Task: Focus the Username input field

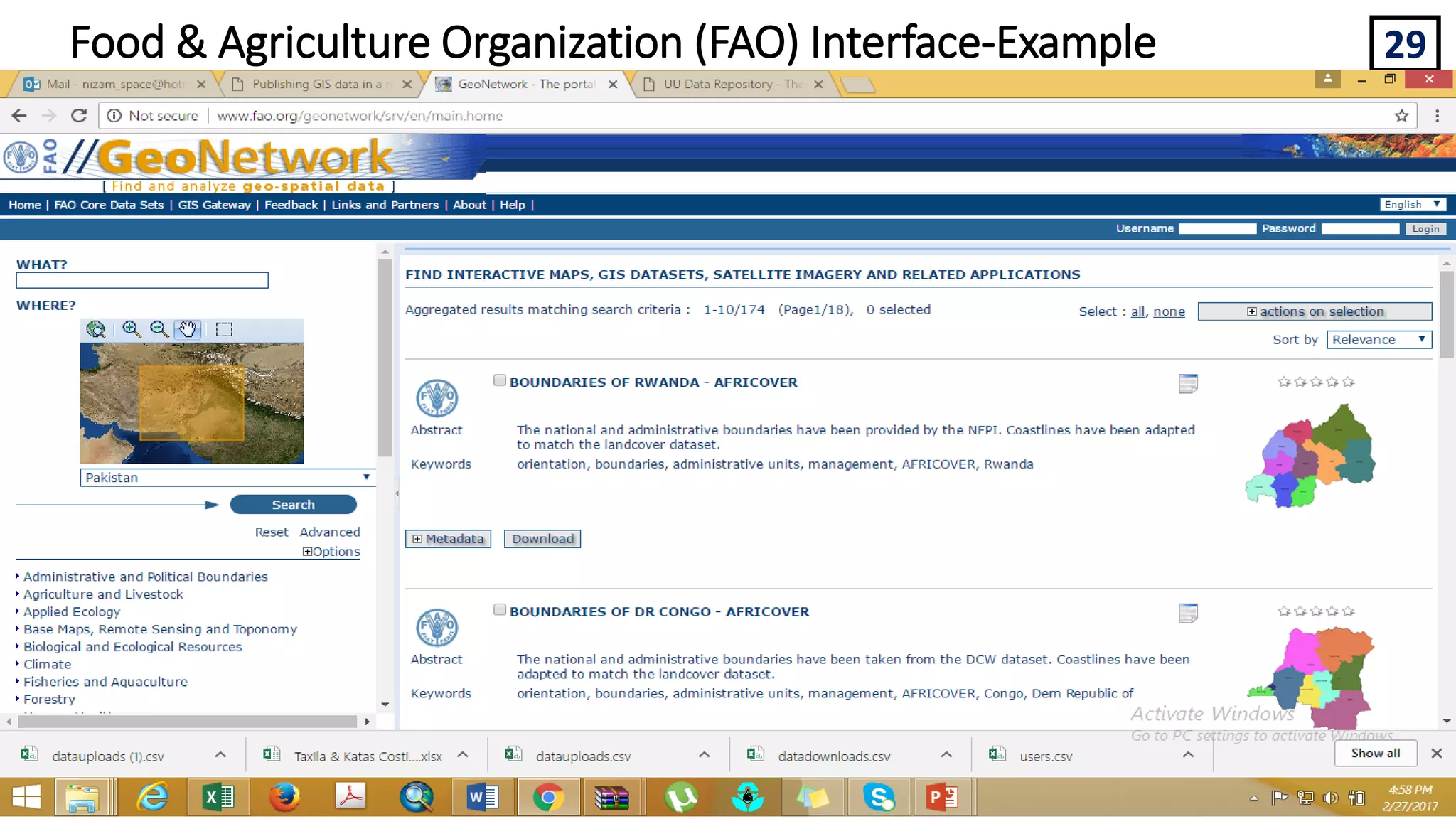Action: coord(1217,229)
